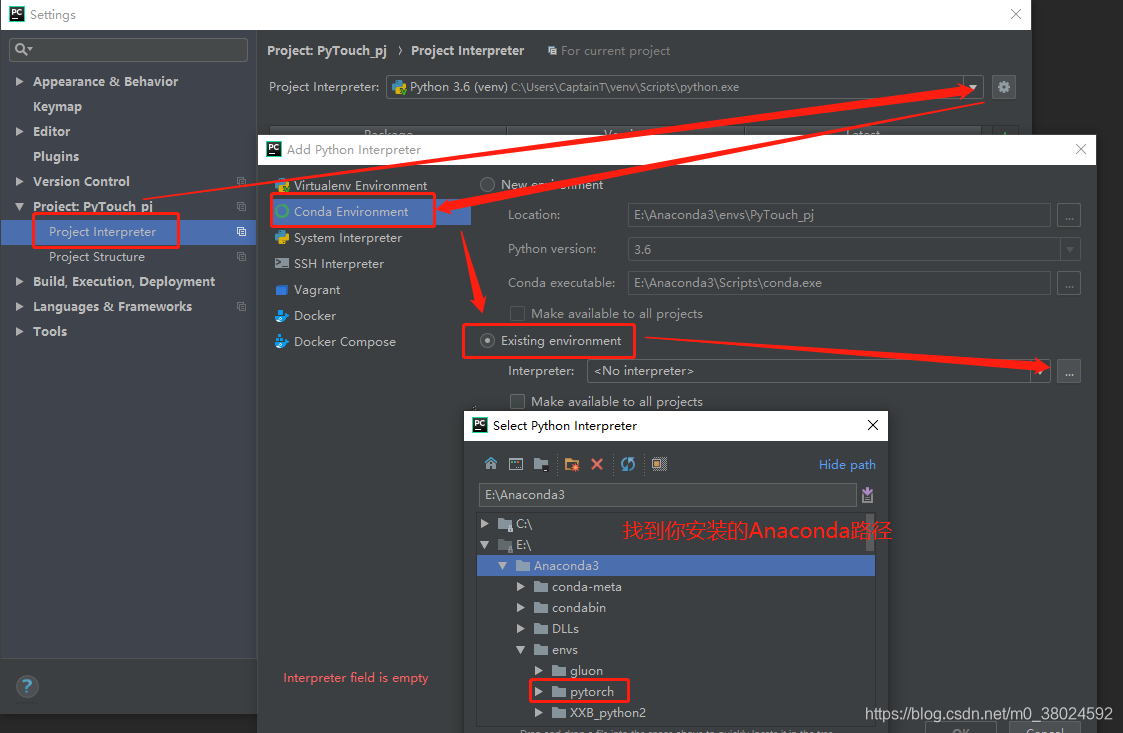Click the copy icon beside Project Structure
Screen dimensions: 1123x733
click(x=241, y=257)
